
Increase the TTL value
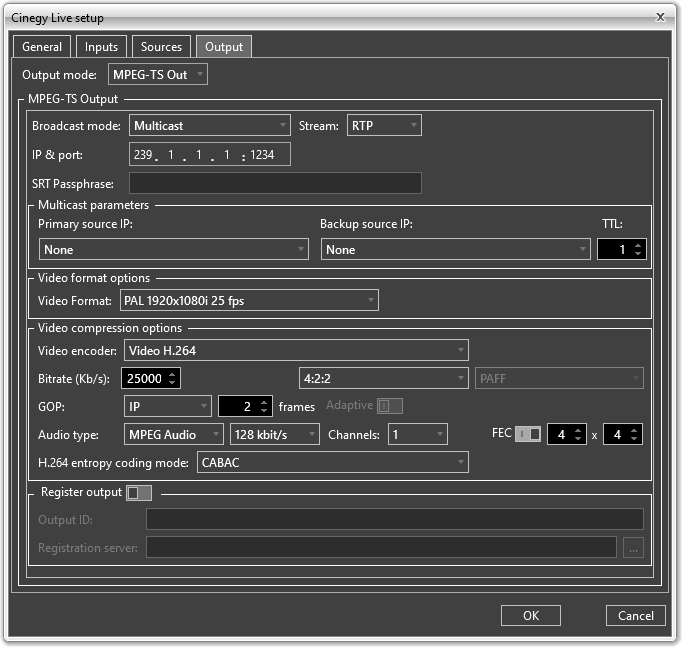[638, 246]
